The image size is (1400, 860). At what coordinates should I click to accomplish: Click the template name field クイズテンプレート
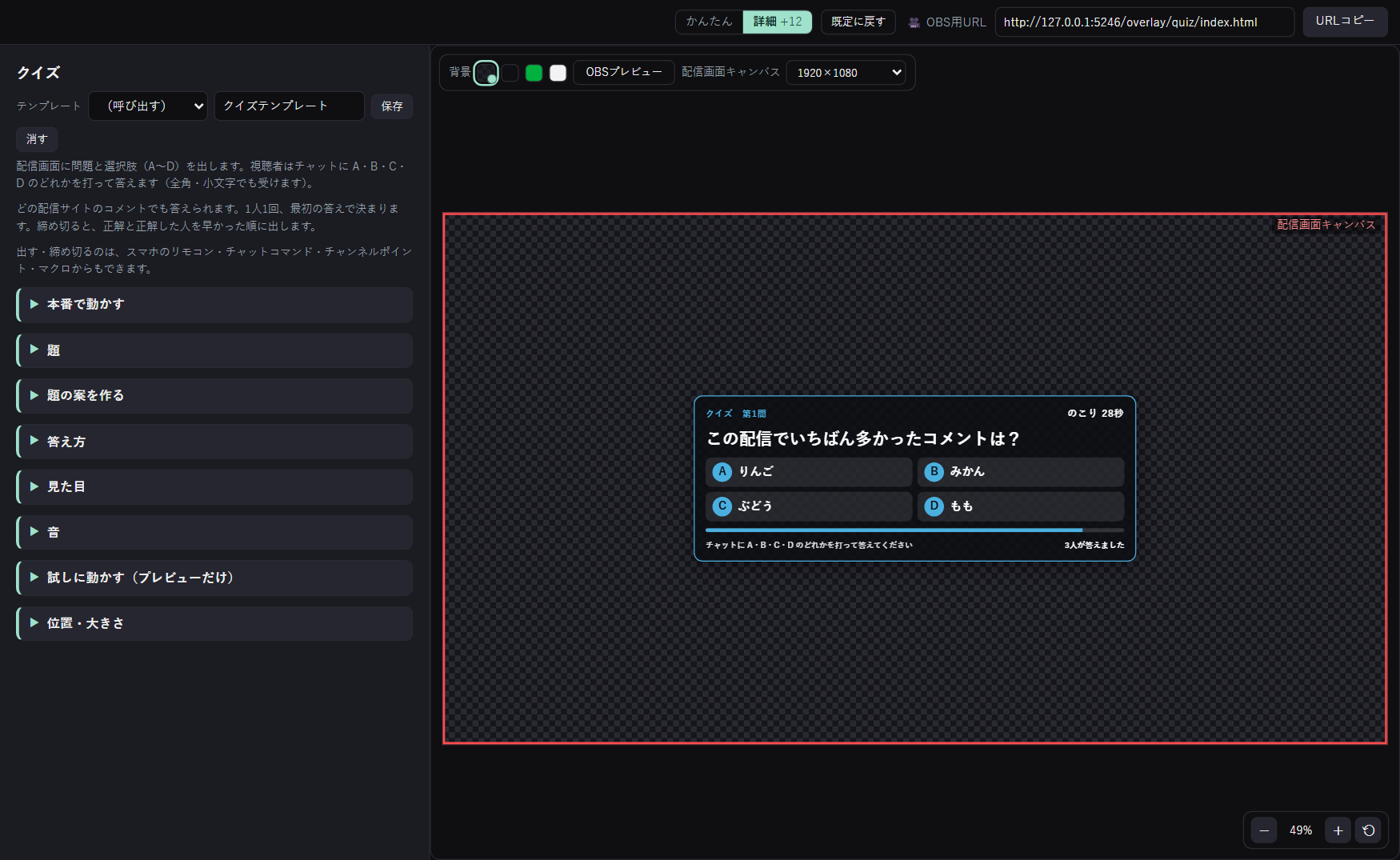(290, 106)
